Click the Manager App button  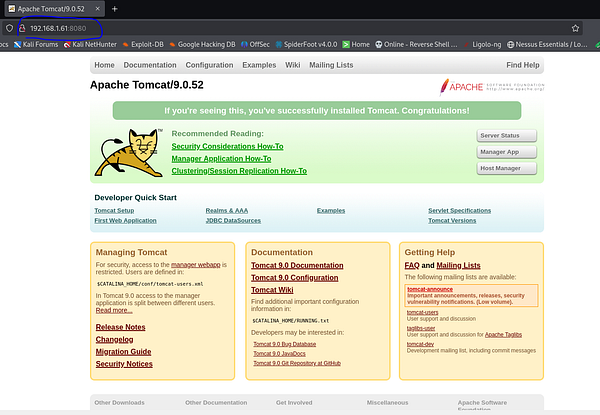click(x=507, y=152)
